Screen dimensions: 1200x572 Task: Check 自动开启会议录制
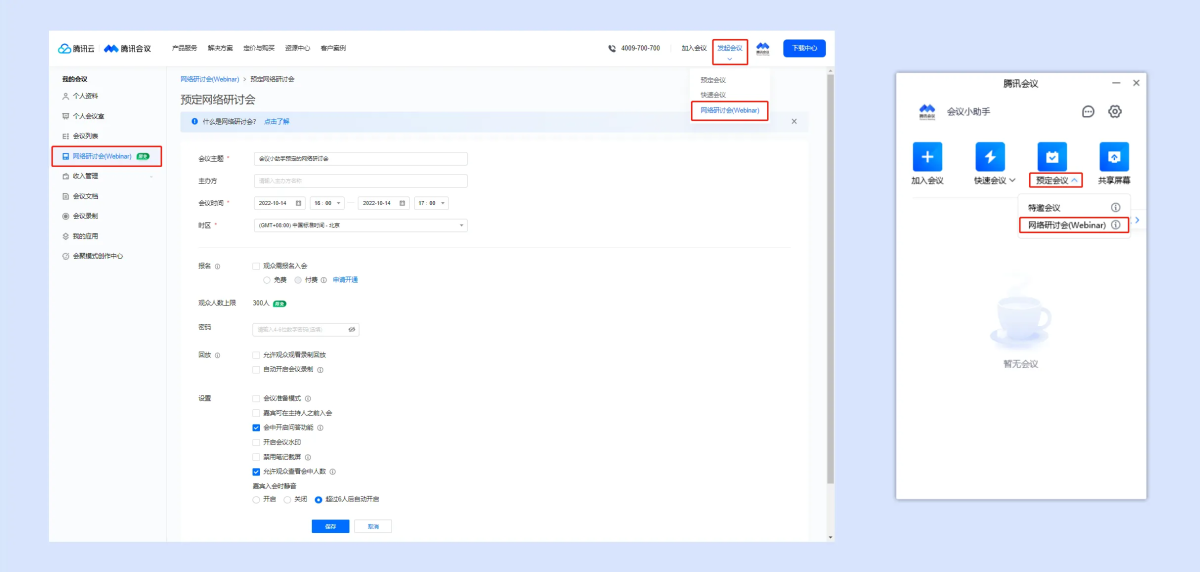[256, 369]
